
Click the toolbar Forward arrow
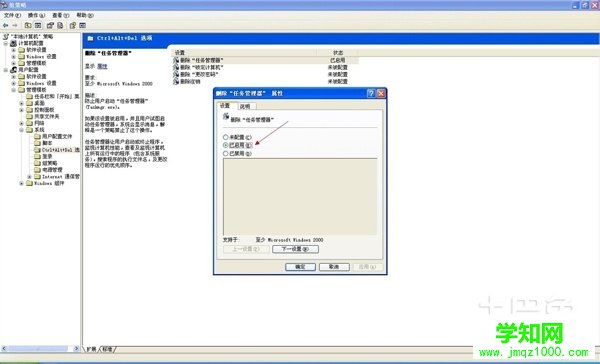(x=15, y=25)
